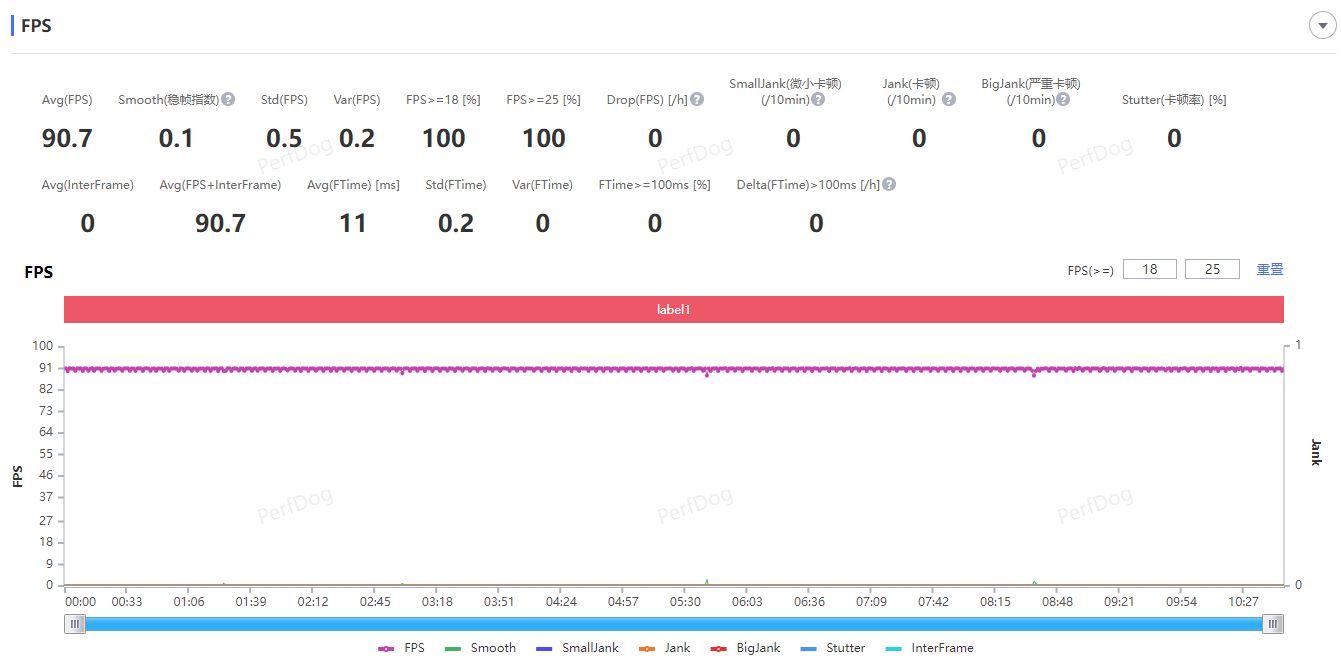
Task: Toggle InterFrame series in legend
Action: point(929,648)
